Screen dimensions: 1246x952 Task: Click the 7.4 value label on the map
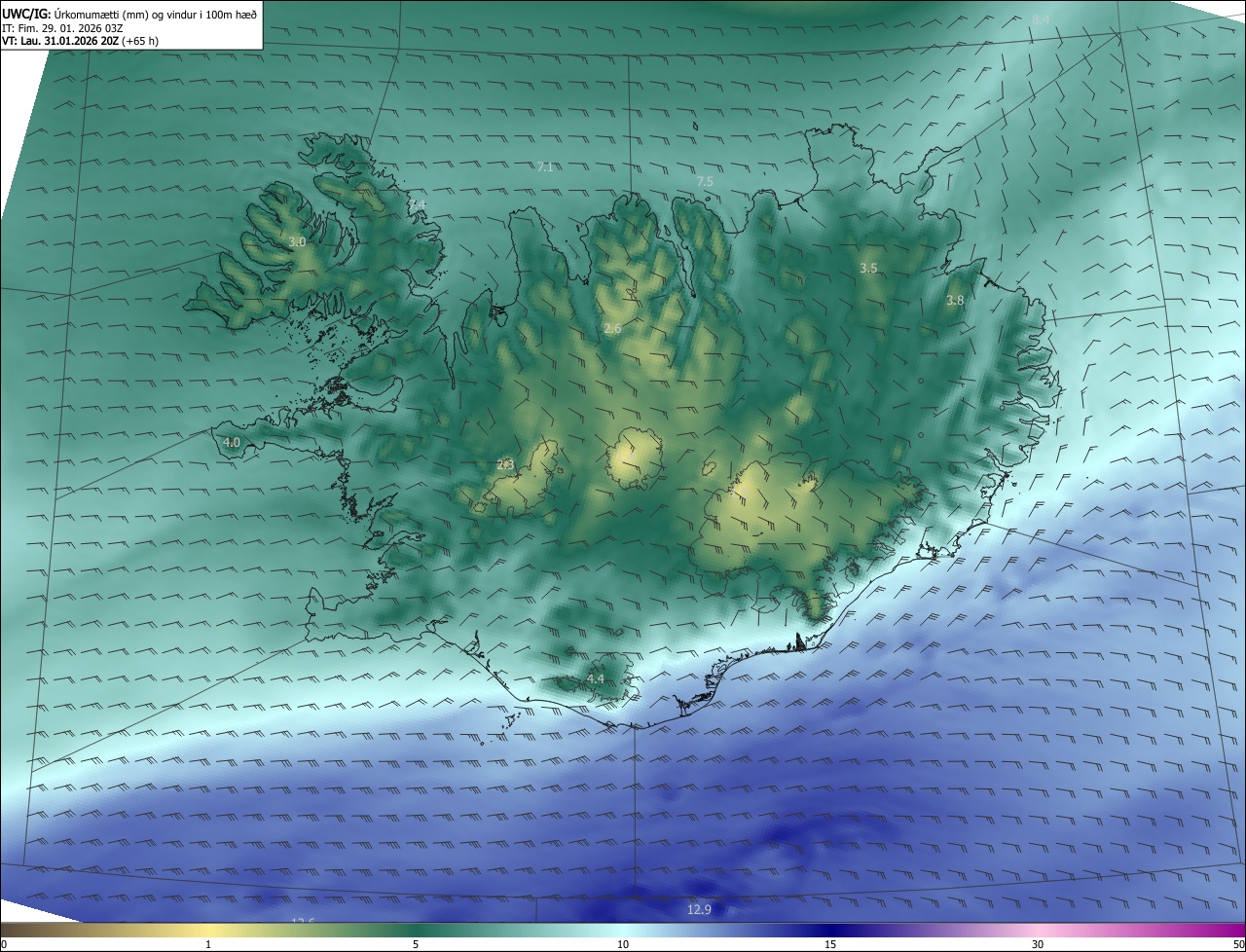pos(417,203)
